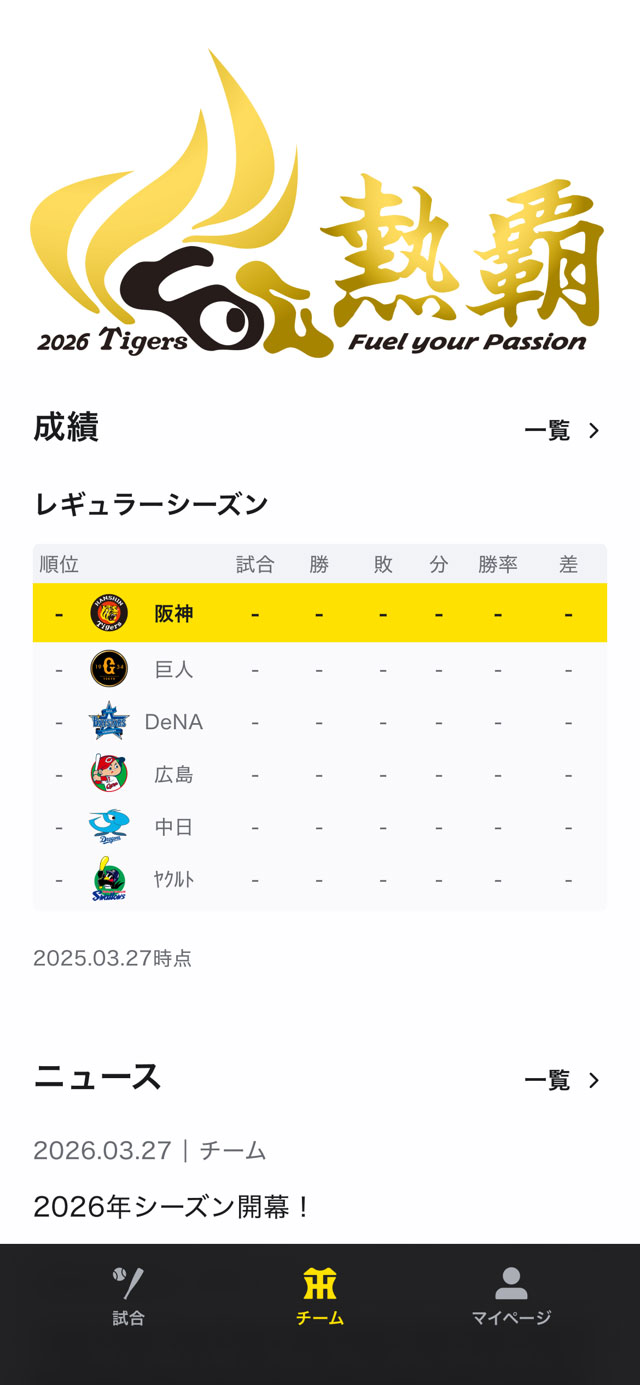Image resolution: width=640 pixels, height=1385 pixels.
Task: Open the 試合 (games) tab
Action: [128, 1297]
